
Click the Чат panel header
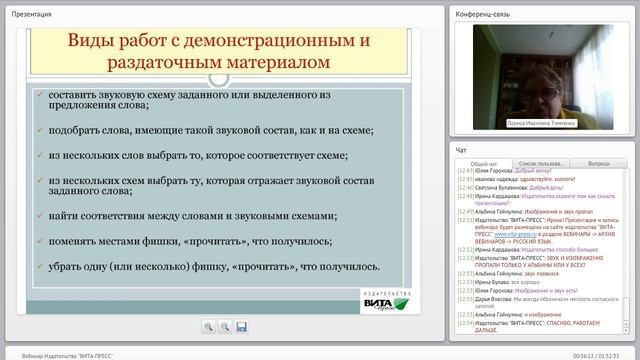coord(461,150)
